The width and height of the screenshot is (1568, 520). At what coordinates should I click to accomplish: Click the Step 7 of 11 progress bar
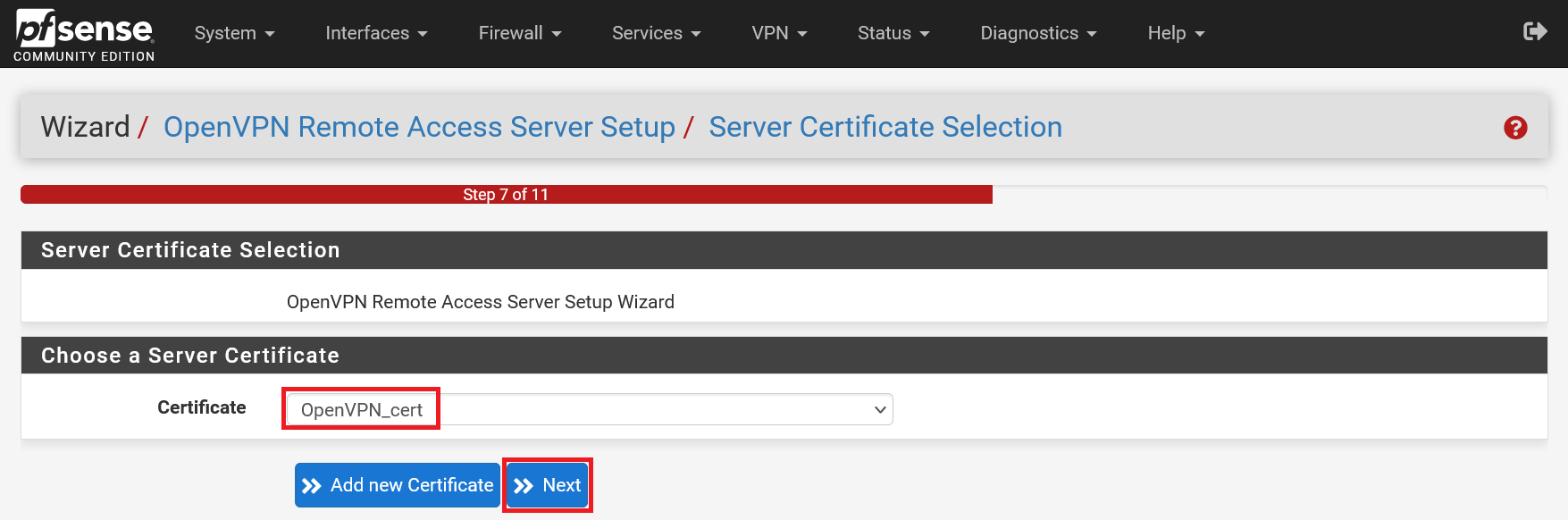506,195
